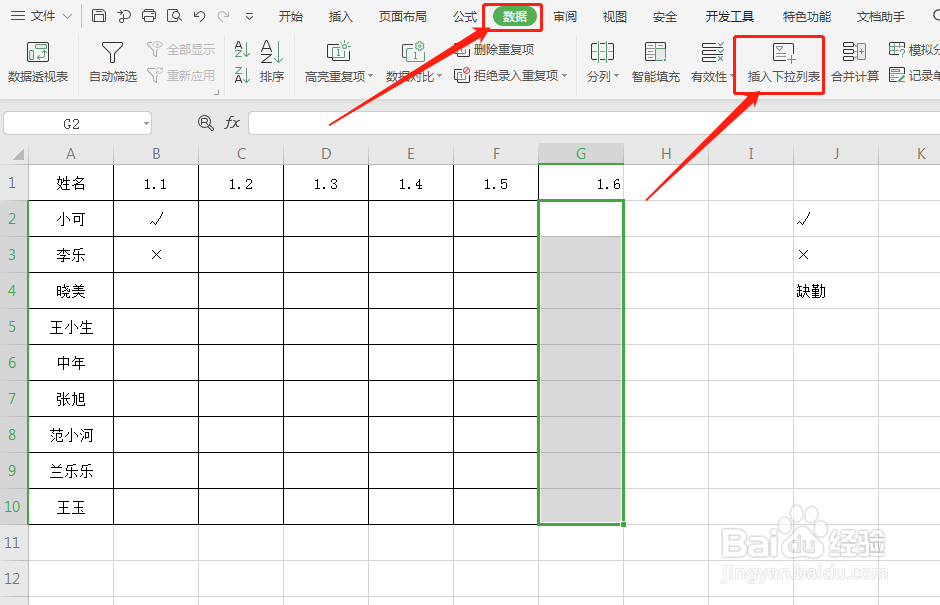This screenshot has height=605, width=940.
Task: Click the redo arrow icon
Action: pyautogui.click(x=224, y=16)
